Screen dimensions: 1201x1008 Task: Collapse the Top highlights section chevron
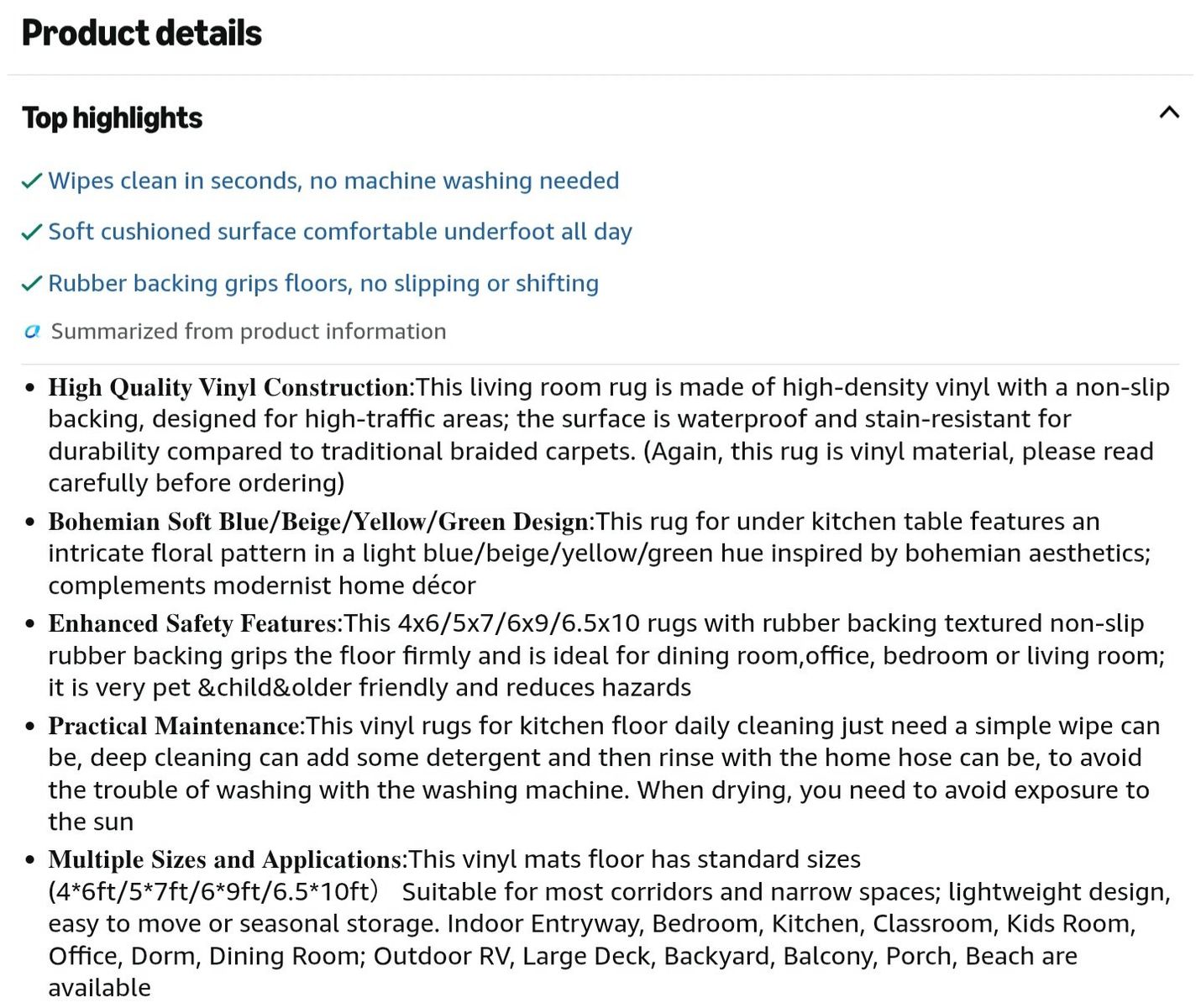pos(1168,113)
